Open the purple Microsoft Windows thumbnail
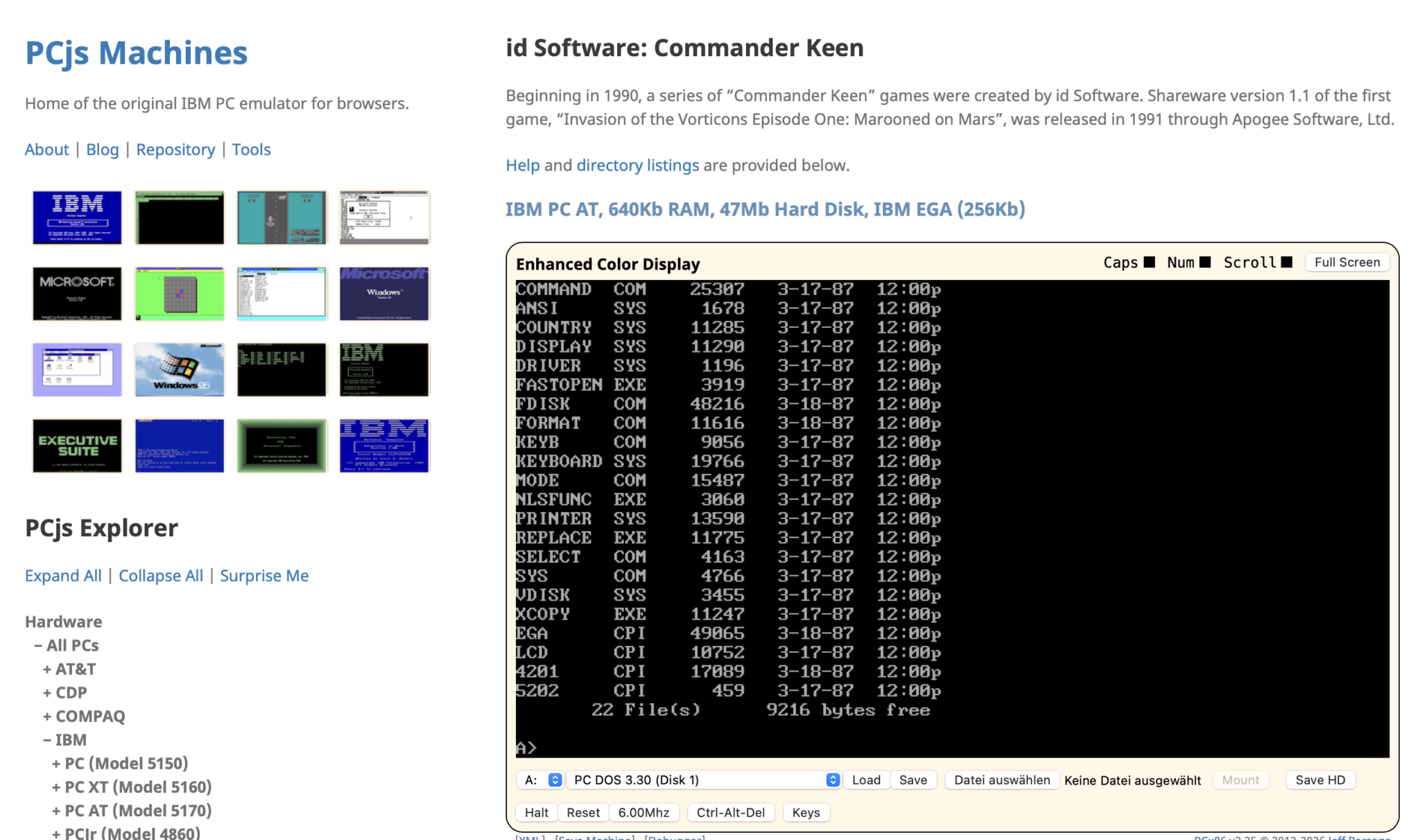The width and height of the screenshot is (1420, 840). pyautogui.click(x=384, y=294)
